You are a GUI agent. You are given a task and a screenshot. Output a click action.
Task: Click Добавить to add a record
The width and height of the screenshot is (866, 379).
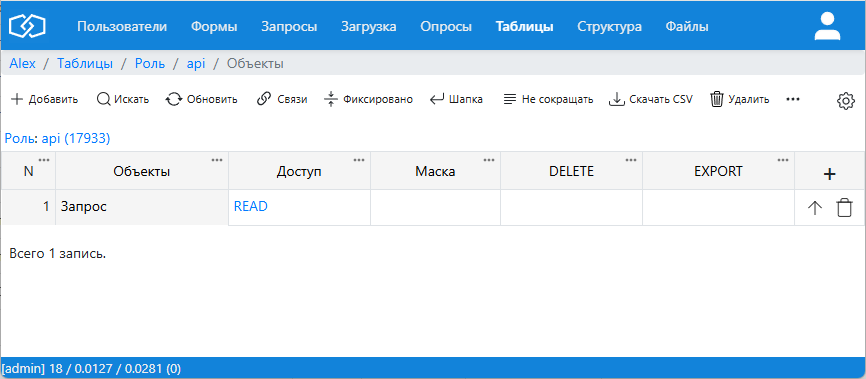pos(45,99)
